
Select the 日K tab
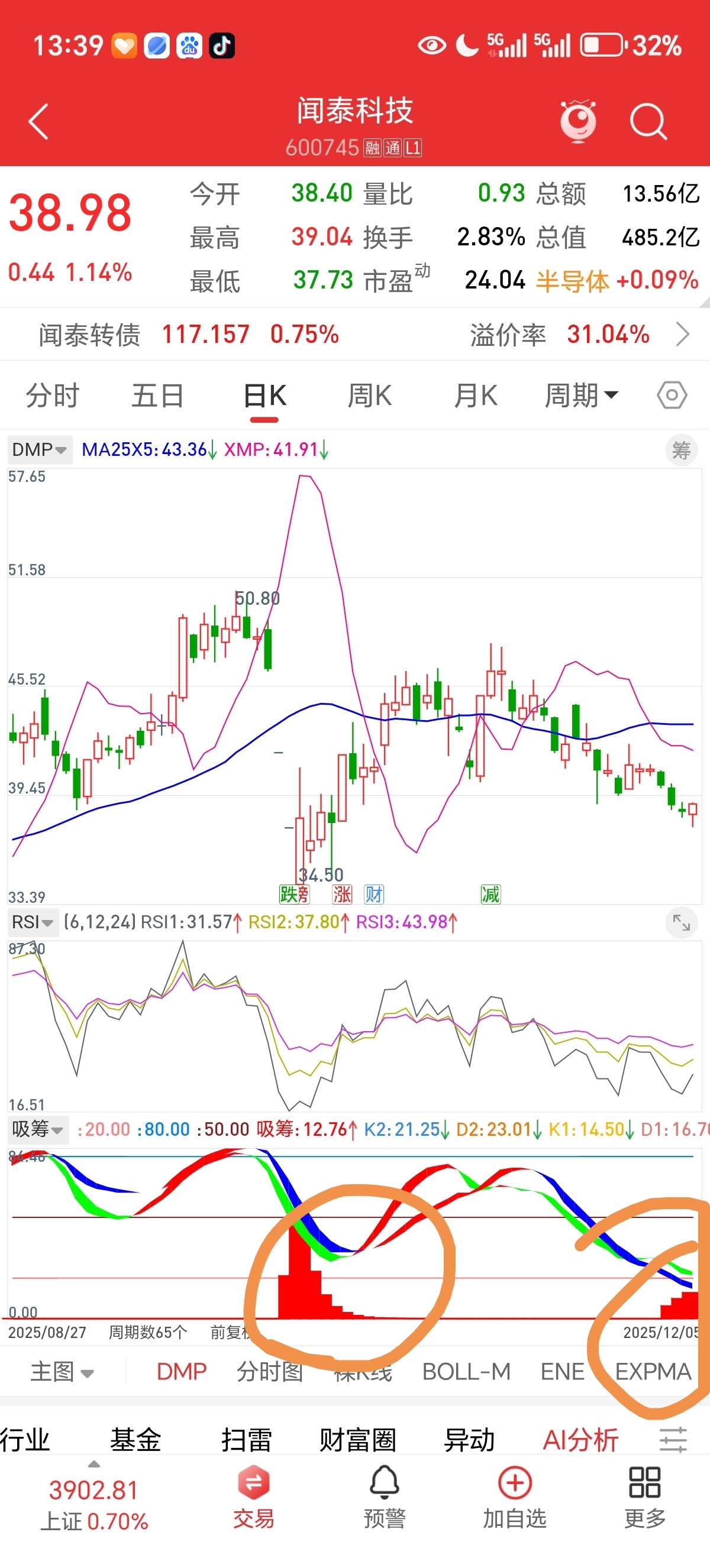264,396
